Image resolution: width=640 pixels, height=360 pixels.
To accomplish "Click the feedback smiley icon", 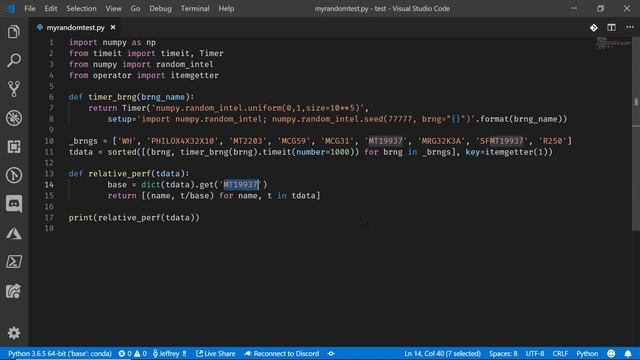I will pos(611,353).
